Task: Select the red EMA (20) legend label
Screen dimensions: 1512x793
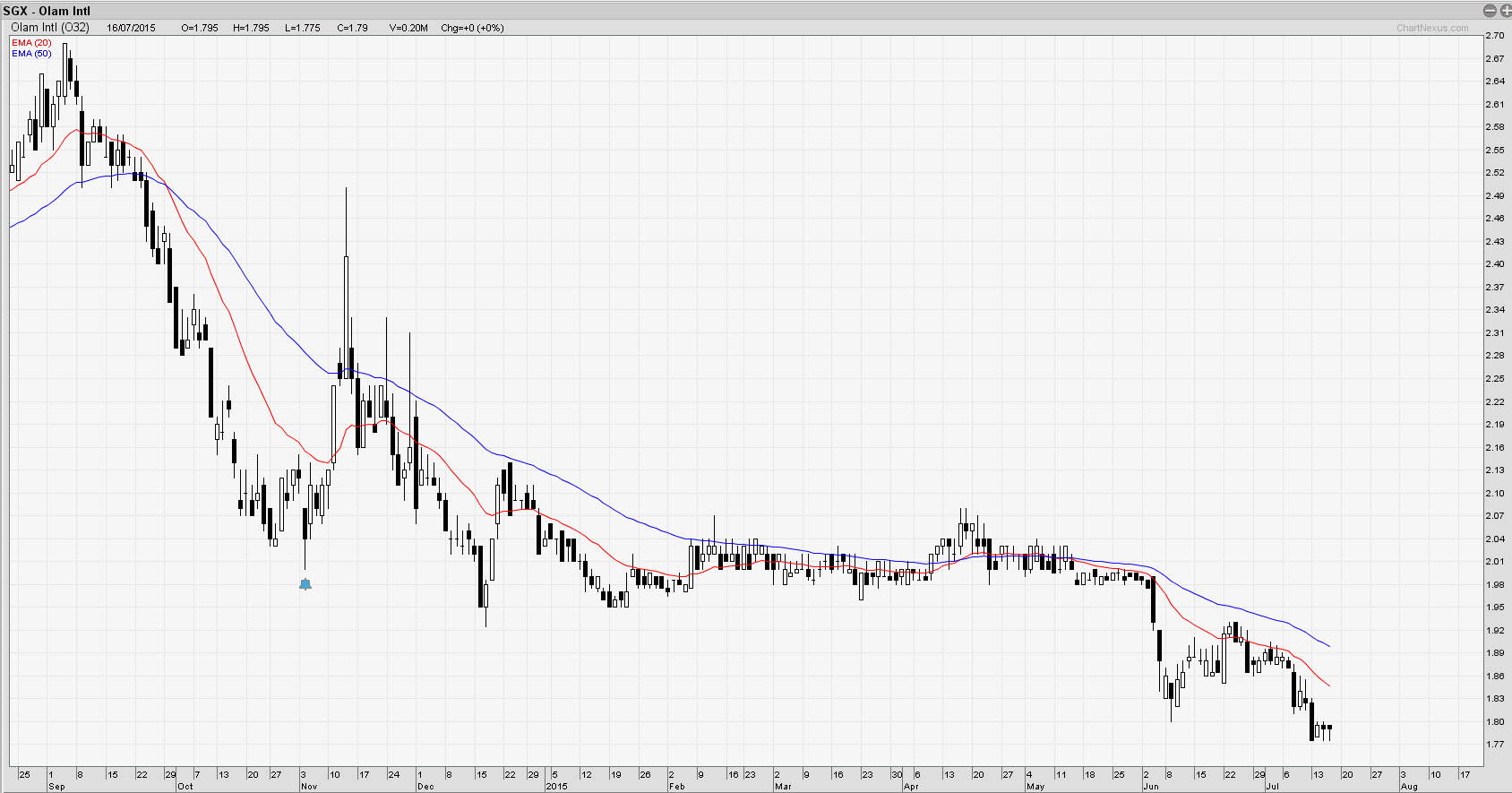Action: click(x=31, y=43)
